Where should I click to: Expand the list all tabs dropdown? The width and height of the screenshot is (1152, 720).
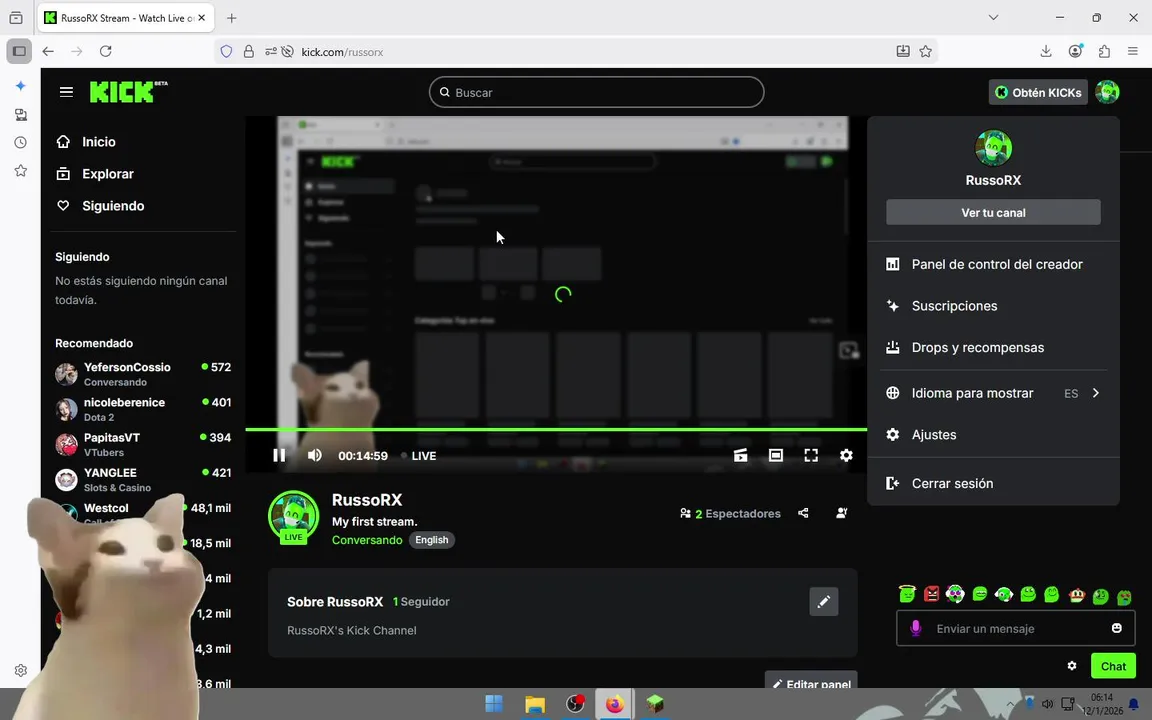pos(993,18)
